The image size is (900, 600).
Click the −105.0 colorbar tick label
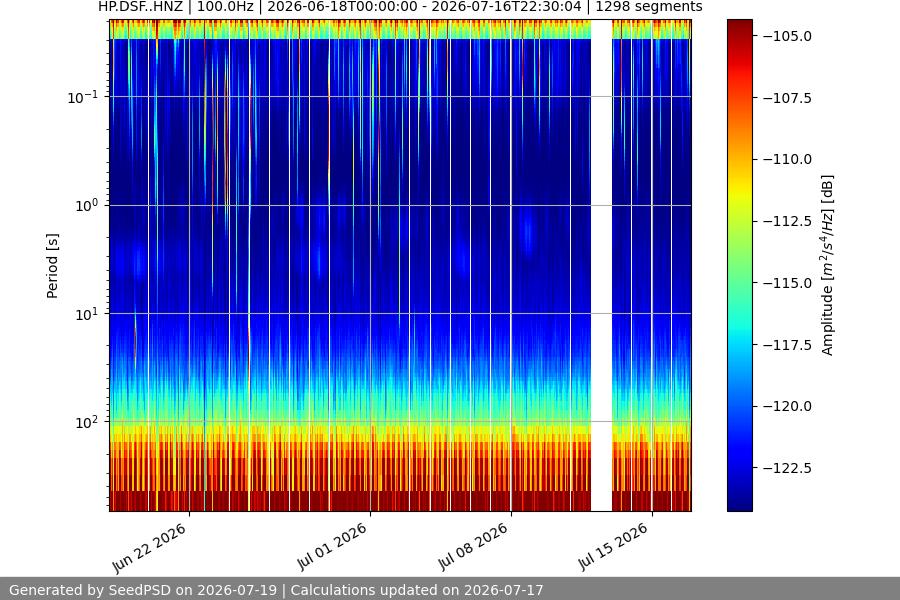(x=788, y=36)
